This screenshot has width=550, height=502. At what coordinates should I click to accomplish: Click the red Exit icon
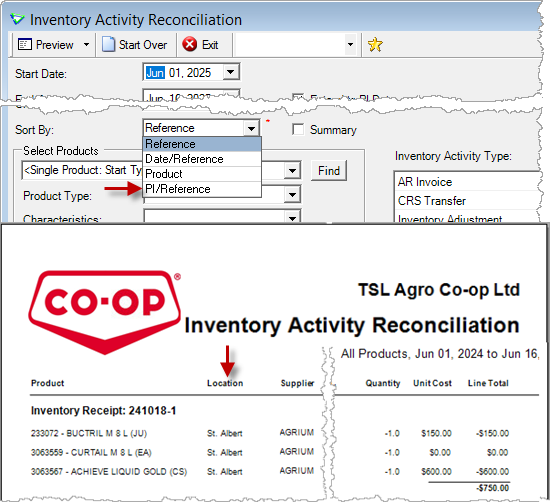(189, 44)
